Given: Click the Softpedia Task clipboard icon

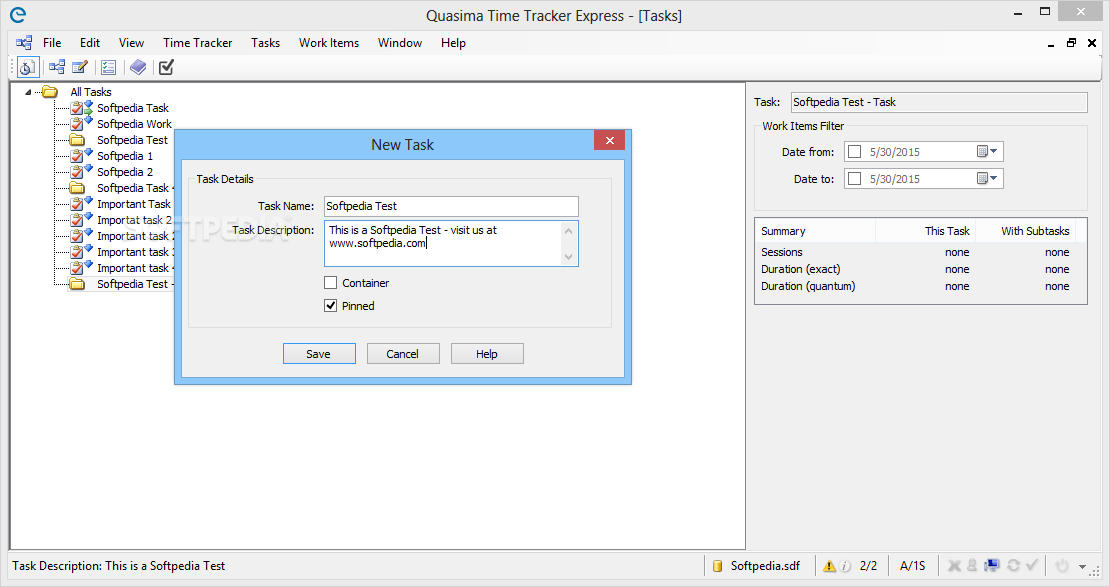Looking at the screenshot, I should (77, 108).
